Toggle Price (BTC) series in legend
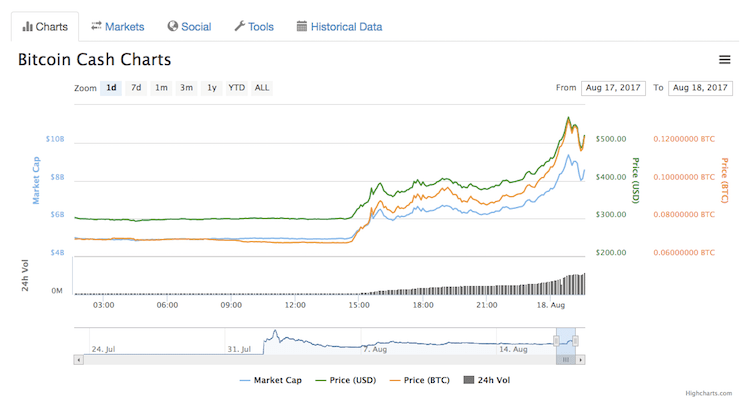The image size is (750, 407). pos(419,380)
